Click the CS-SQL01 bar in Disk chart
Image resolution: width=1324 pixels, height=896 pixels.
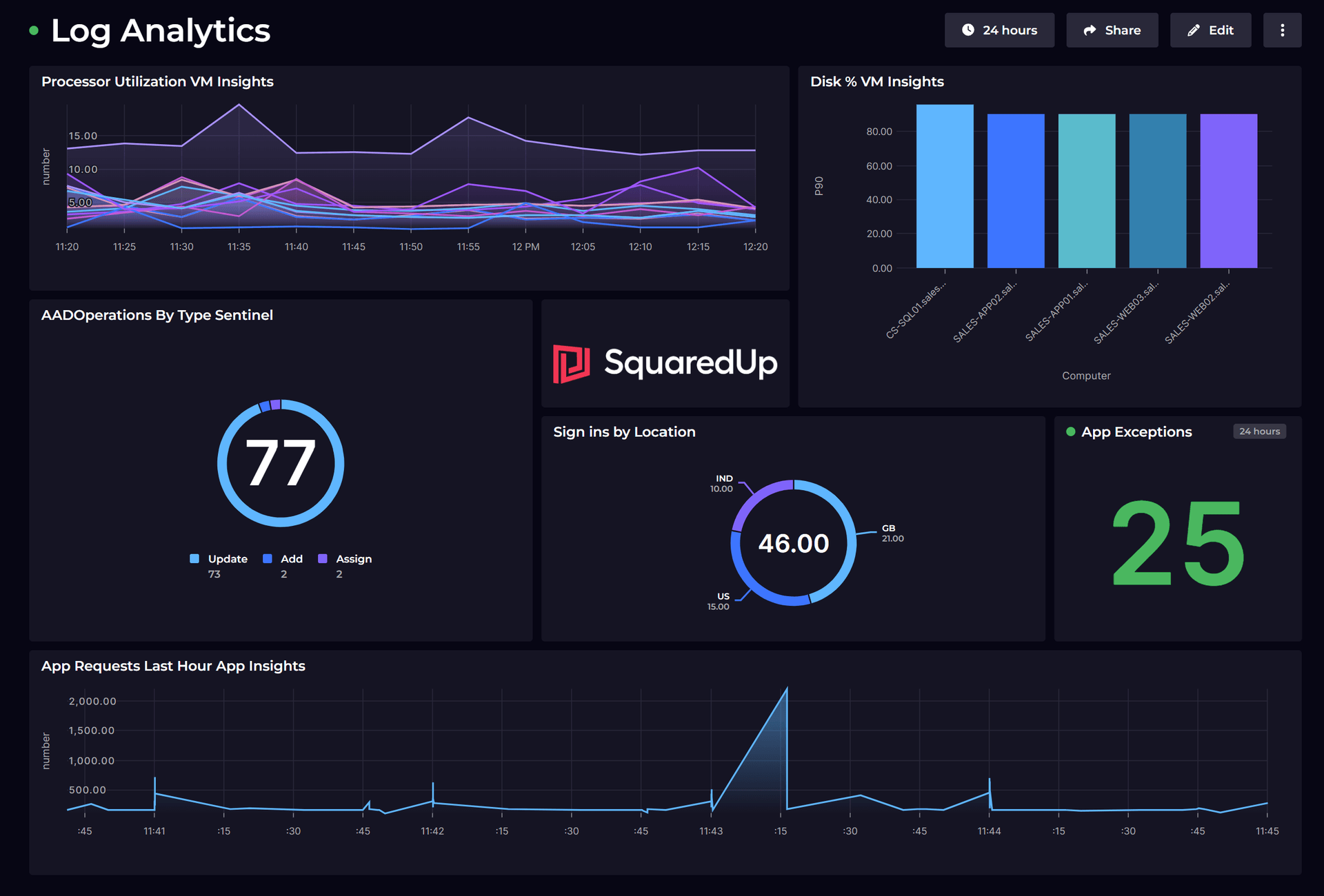pos(944,186)
